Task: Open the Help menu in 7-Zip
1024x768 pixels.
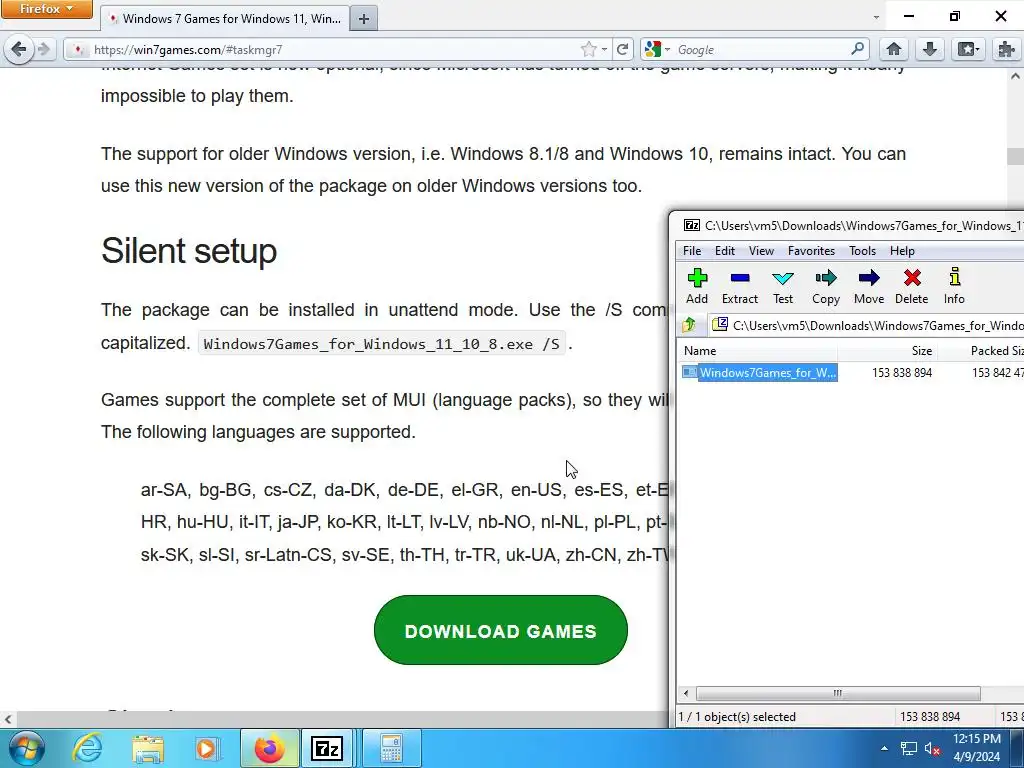Action: 902,251
